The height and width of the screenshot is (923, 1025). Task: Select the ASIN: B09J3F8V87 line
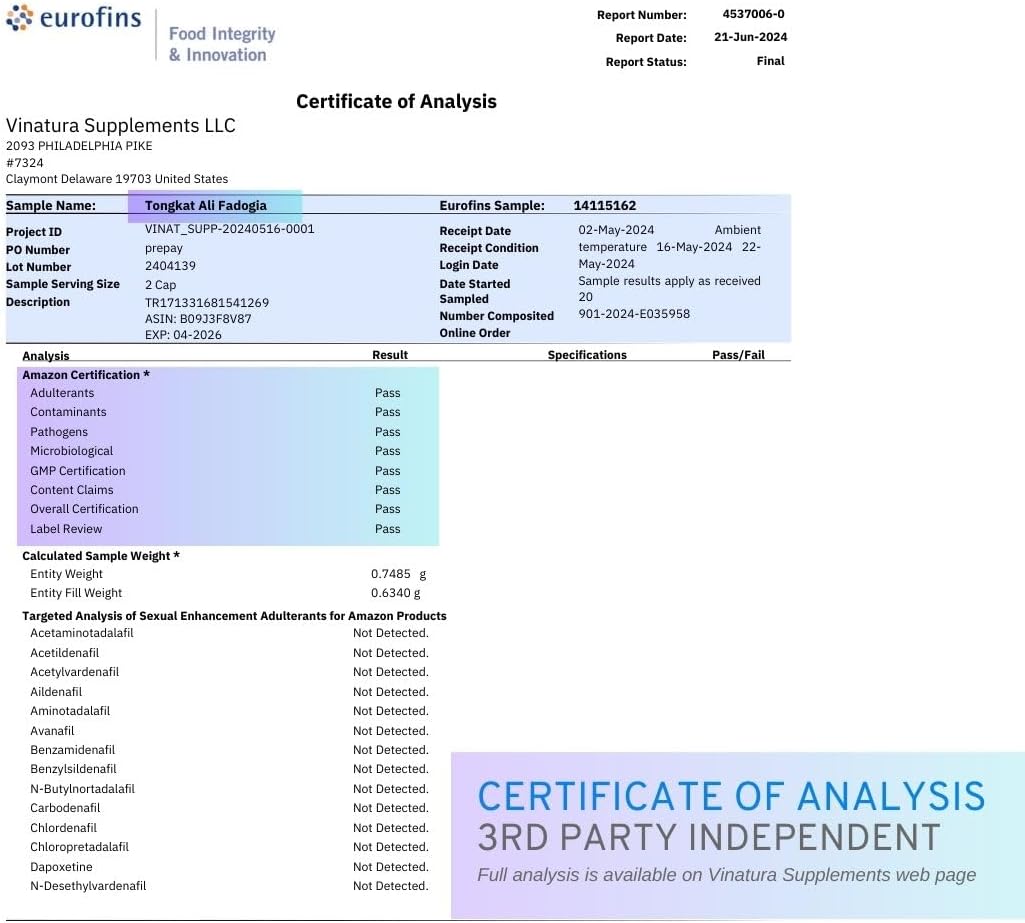(198, 319)
